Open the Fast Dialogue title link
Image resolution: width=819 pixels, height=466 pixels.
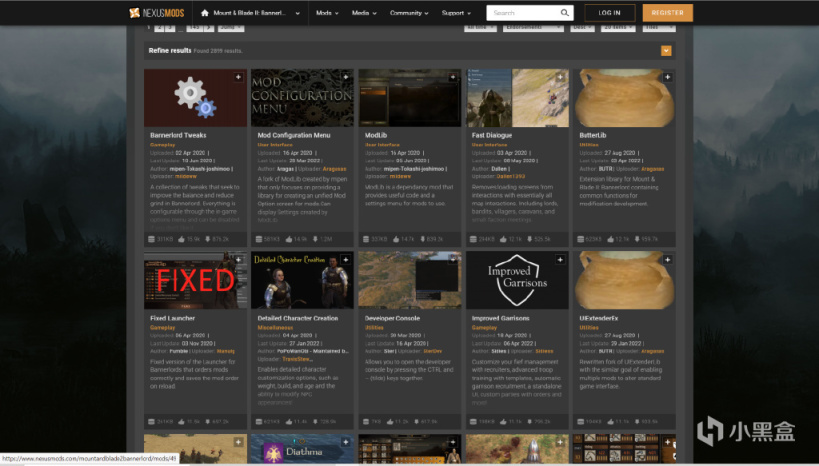click(x=492, y=135)
